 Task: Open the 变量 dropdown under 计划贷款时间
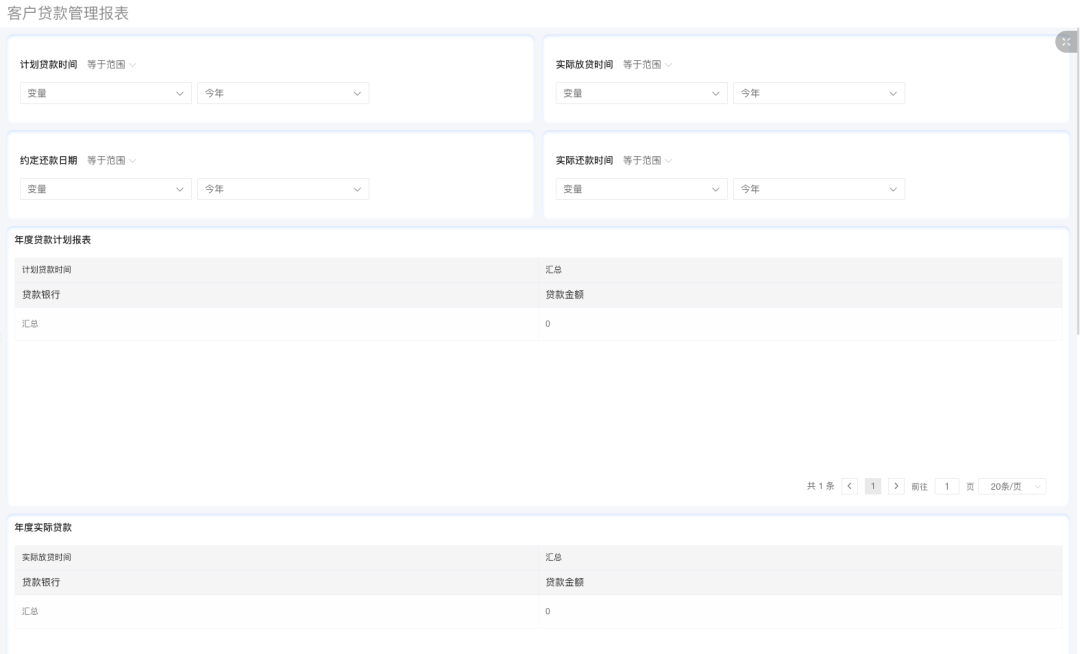coord(105,93)
